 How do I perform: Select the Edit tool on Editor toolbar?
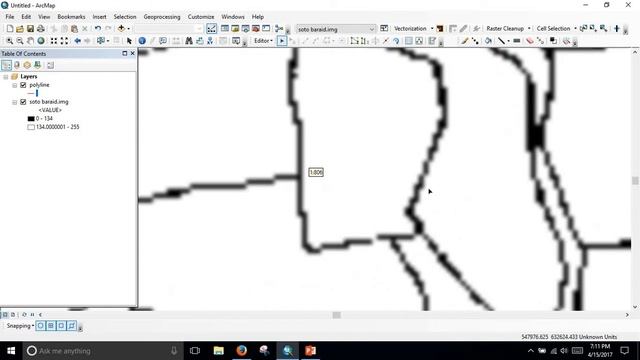point(282,41)
